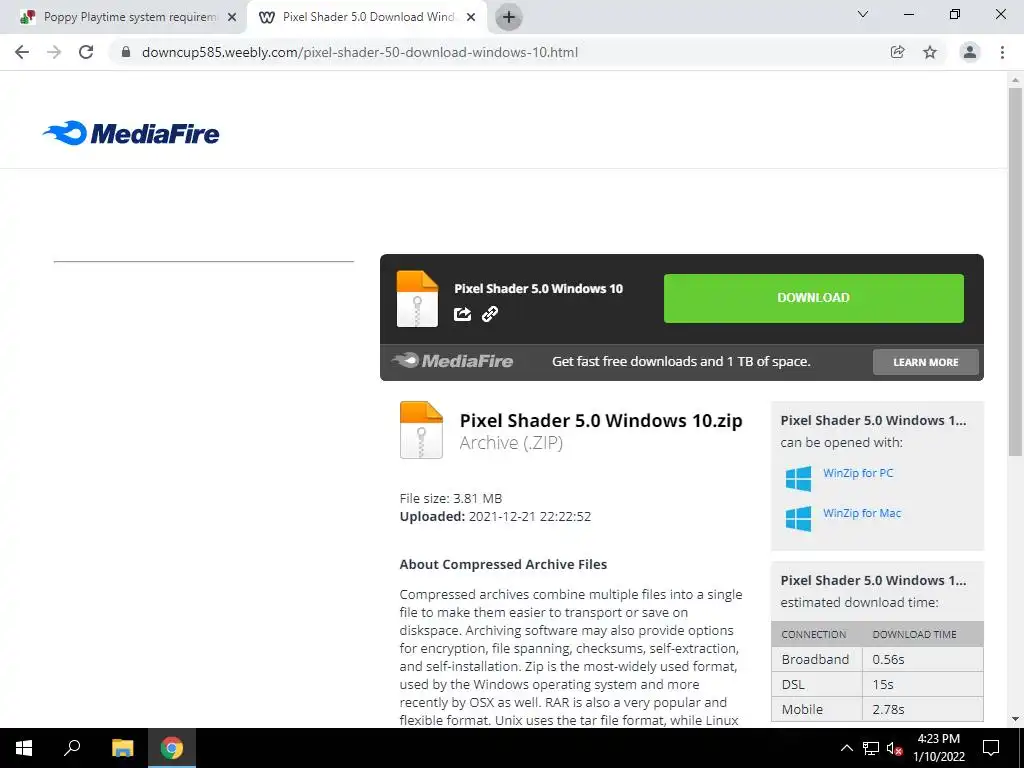Click the muted volume tray icon
The height and width of the screenshot is (768, 1024).
pyautogui.click(x=895, y=748)
